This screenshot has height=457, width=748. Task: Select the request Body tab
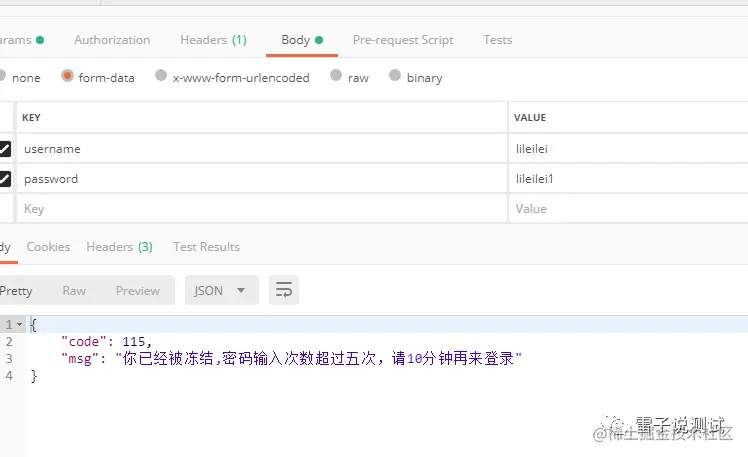(x=302, y=40)
